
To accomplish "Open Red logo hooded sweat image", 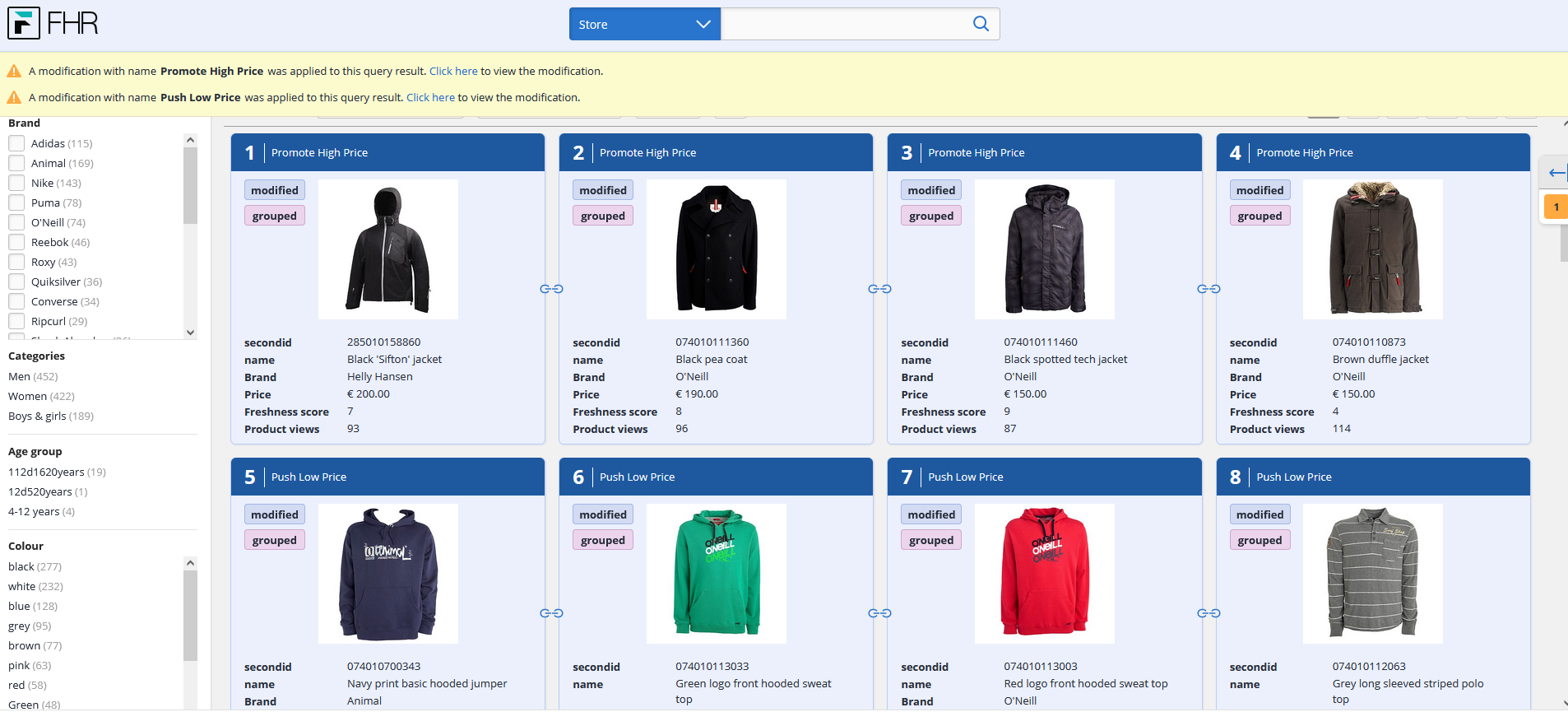I will point(1045,574).
